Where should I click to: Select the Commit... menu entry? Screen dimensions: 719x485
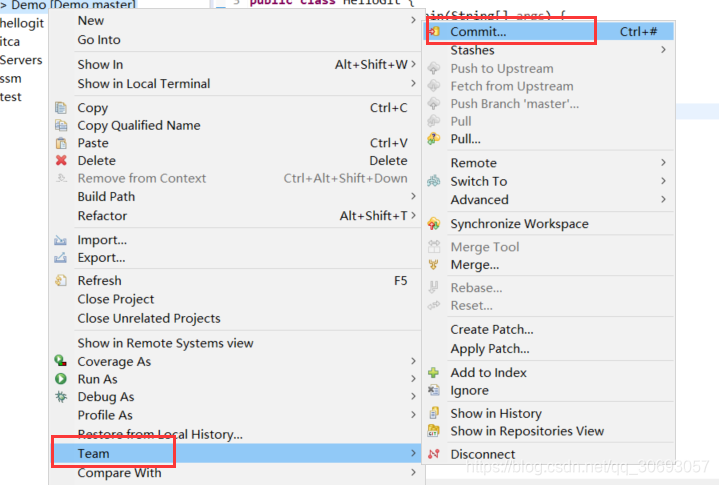[x=548, y=32]
